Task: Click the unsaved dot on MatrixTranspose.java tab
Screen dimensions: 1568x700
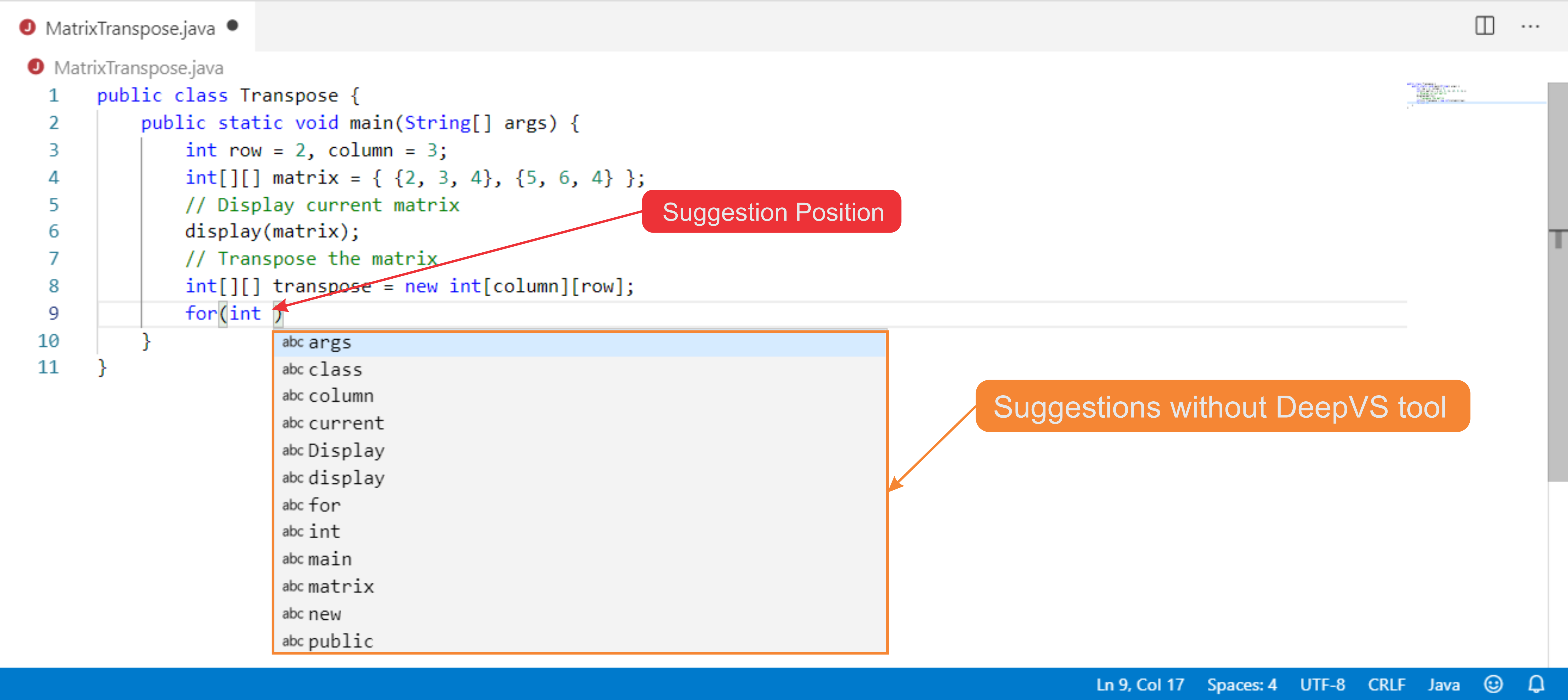Action: tap(232, 25)
